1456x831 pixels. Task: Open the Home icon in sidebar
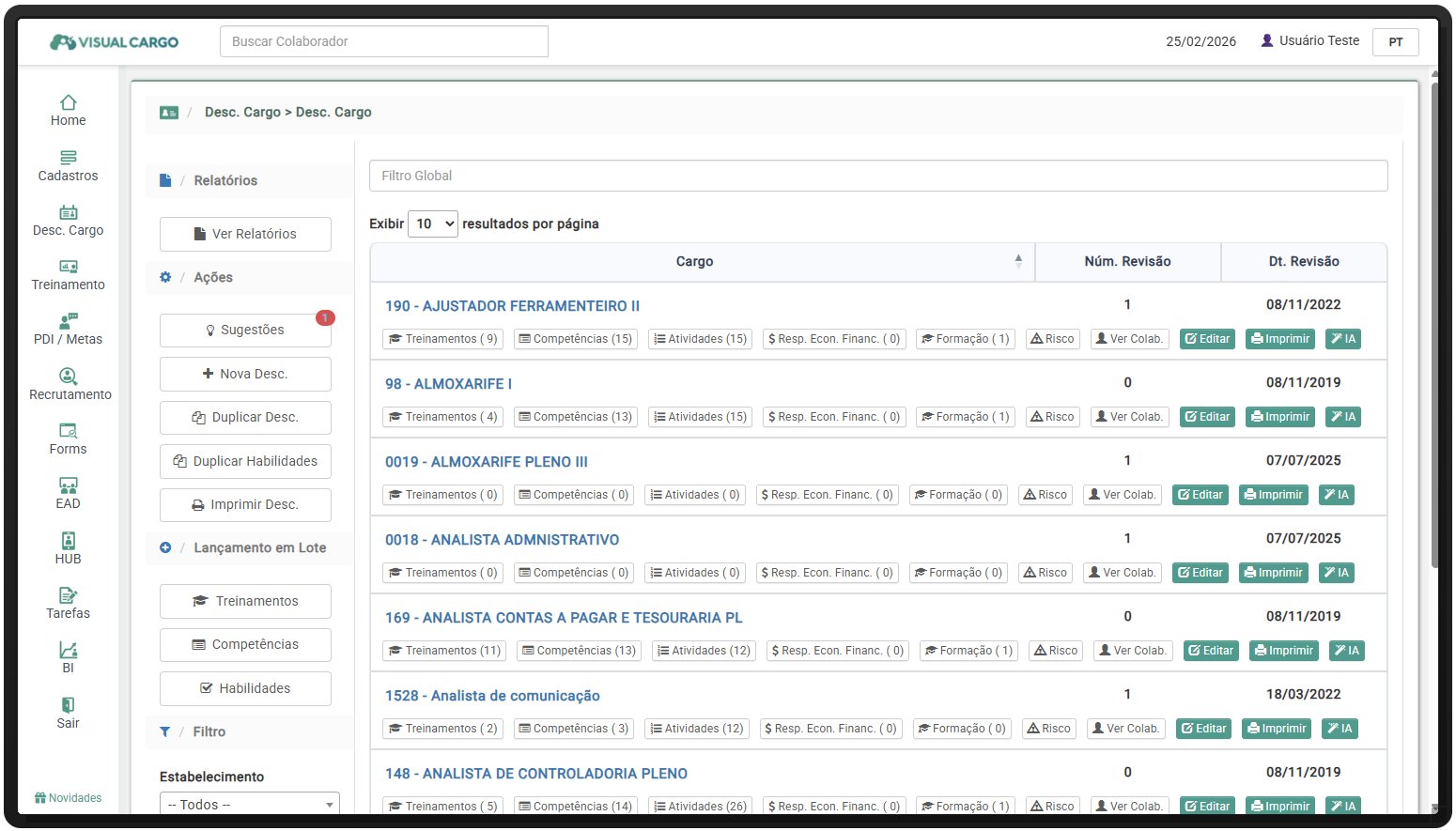[x=68, y=103]
